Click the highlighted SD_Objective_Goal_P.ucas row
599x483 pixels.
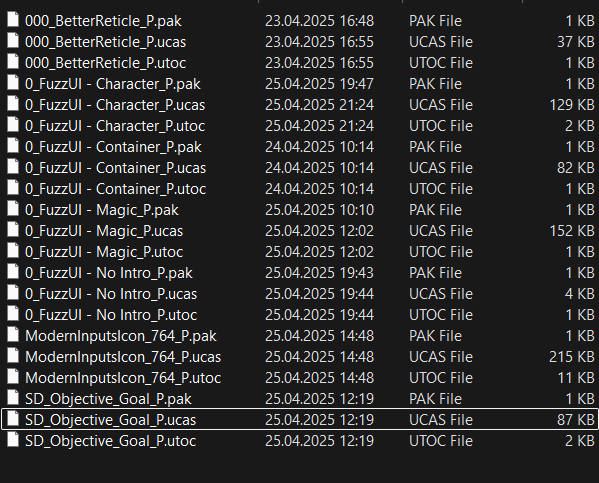[x=300, y=419]
